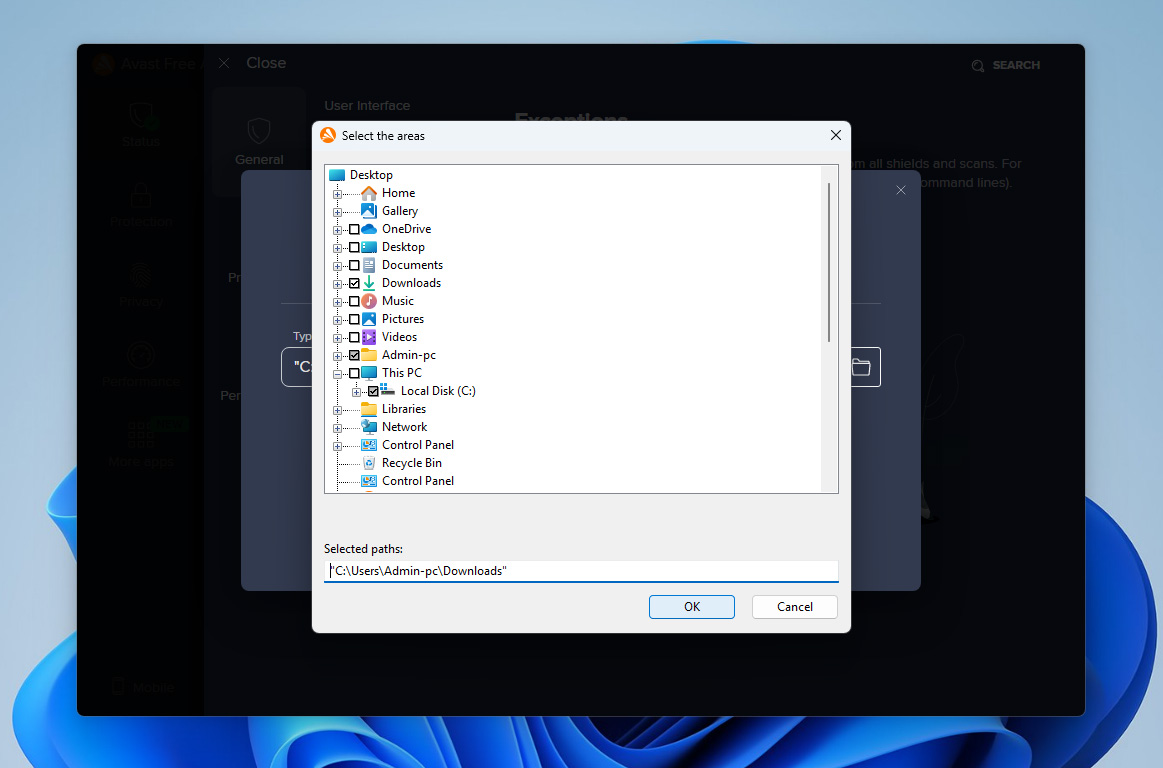This screenshot has width=1163, height=768.
Task: Click the This PC monitor icon
Action: 369,372
